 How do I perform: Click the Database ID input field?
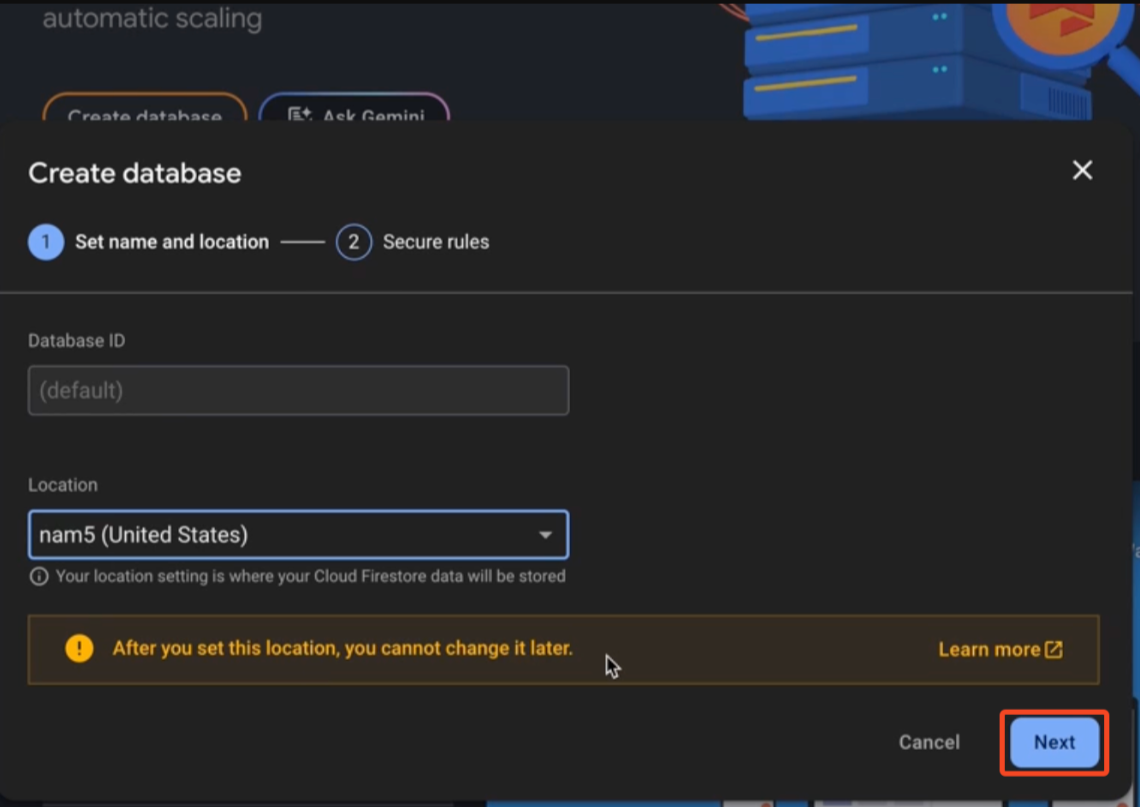pyautogui.click(x=298, y=390)
